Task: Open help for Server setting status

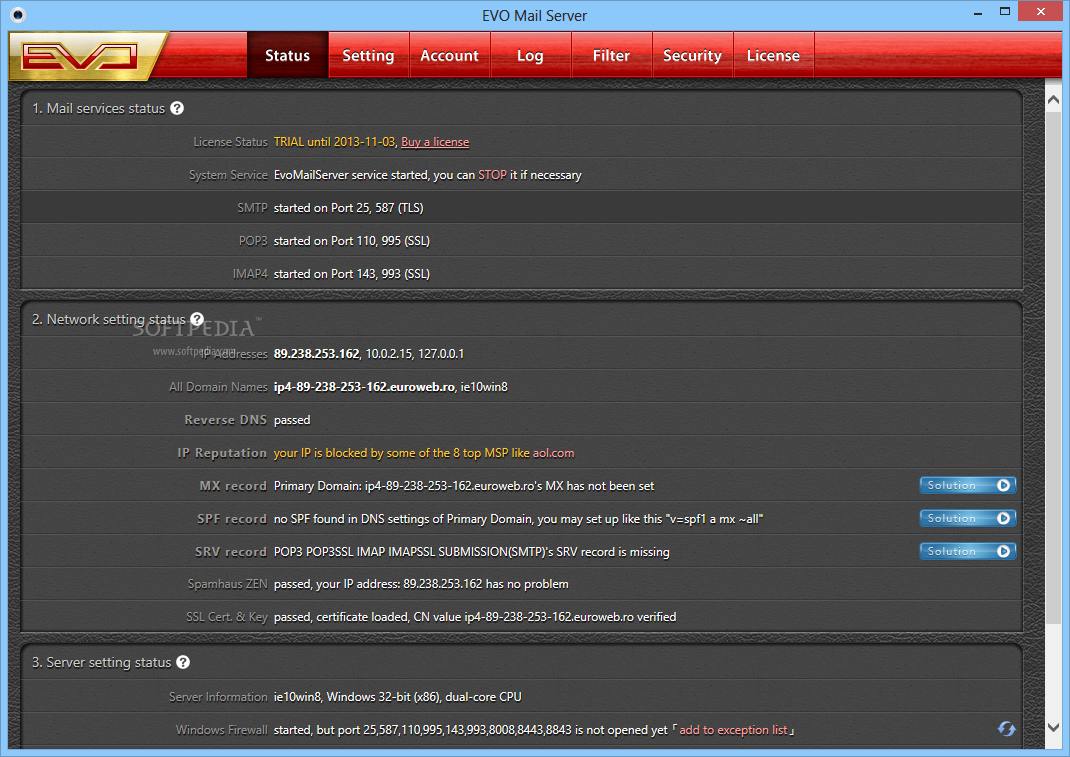Action: pyautogui.click(x=183, y=662)
